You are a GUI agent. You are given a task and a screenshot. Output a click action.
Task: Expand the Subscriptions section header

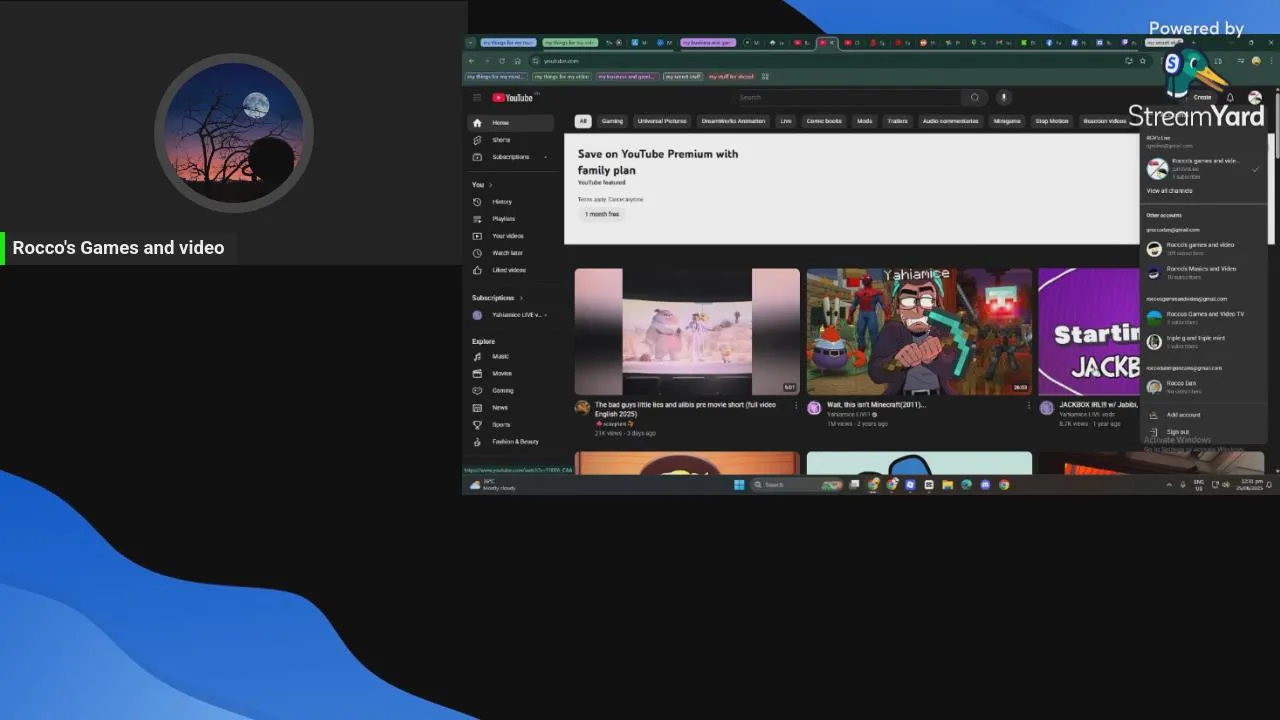pyautogui.click(x=497, y=298)
